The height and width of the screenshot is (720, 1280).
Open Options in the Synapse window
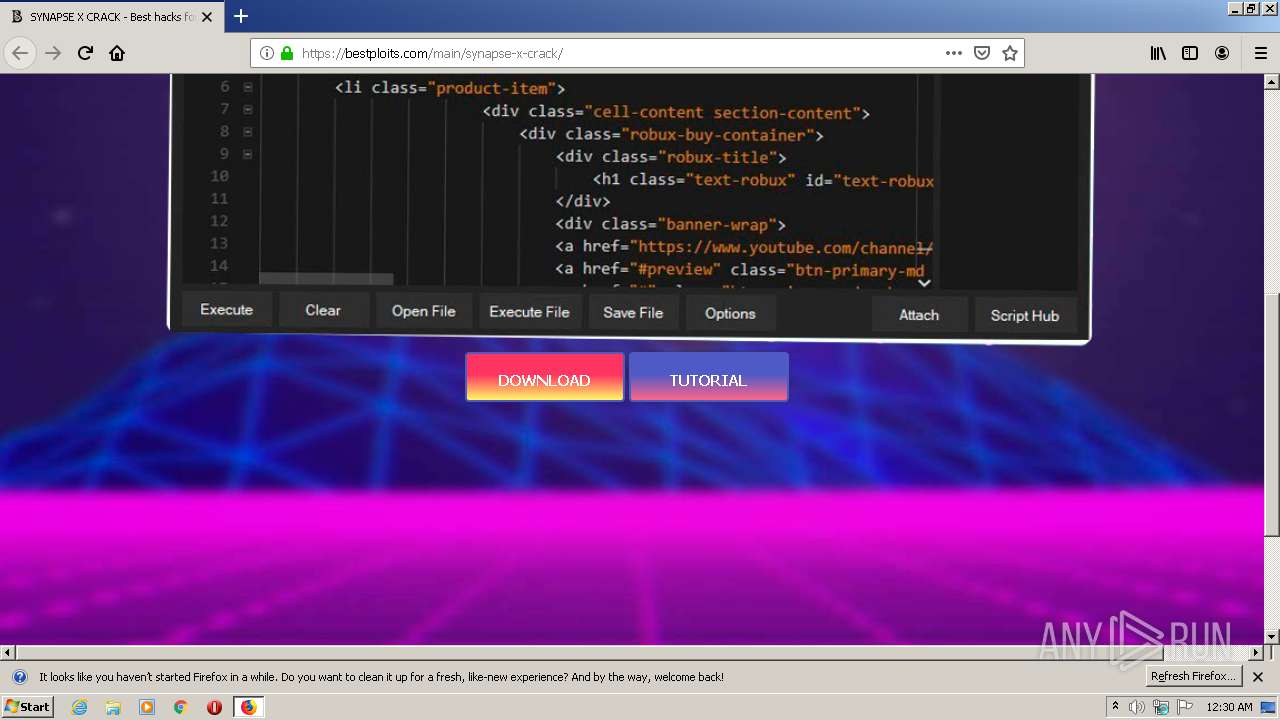[x=730, y=313]
